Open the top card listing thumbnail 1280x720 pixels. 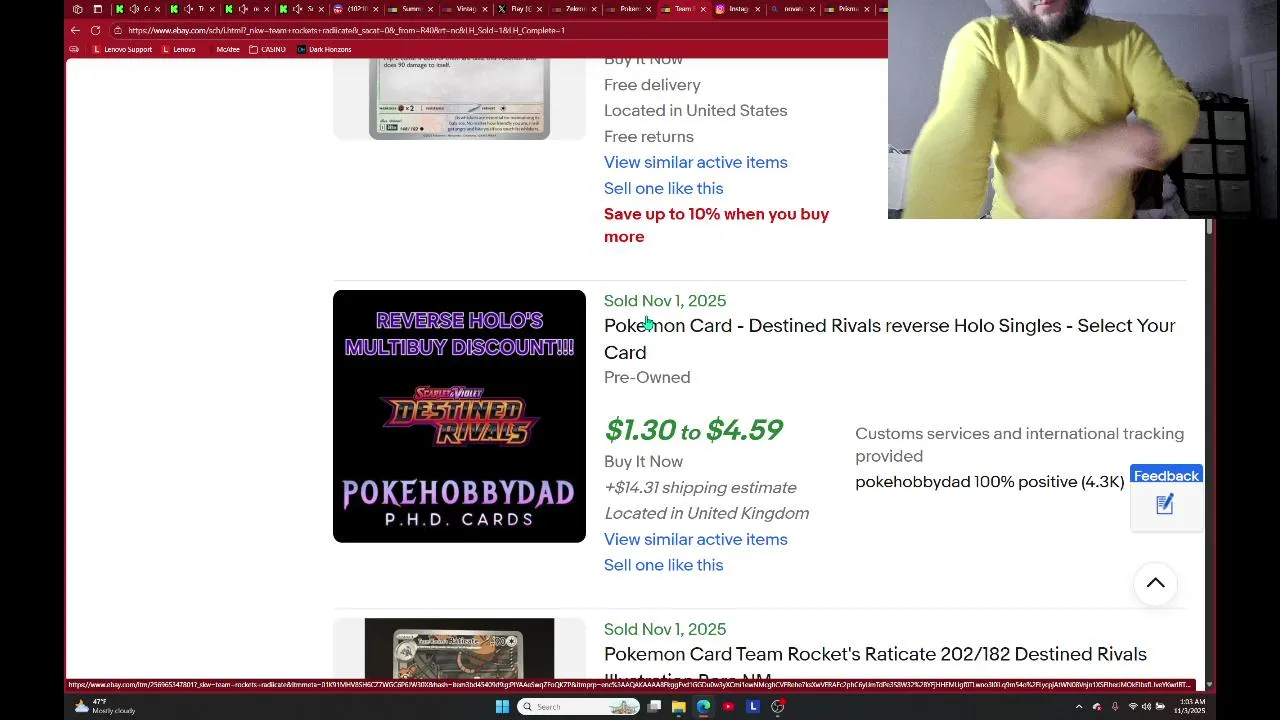(459, 98)
